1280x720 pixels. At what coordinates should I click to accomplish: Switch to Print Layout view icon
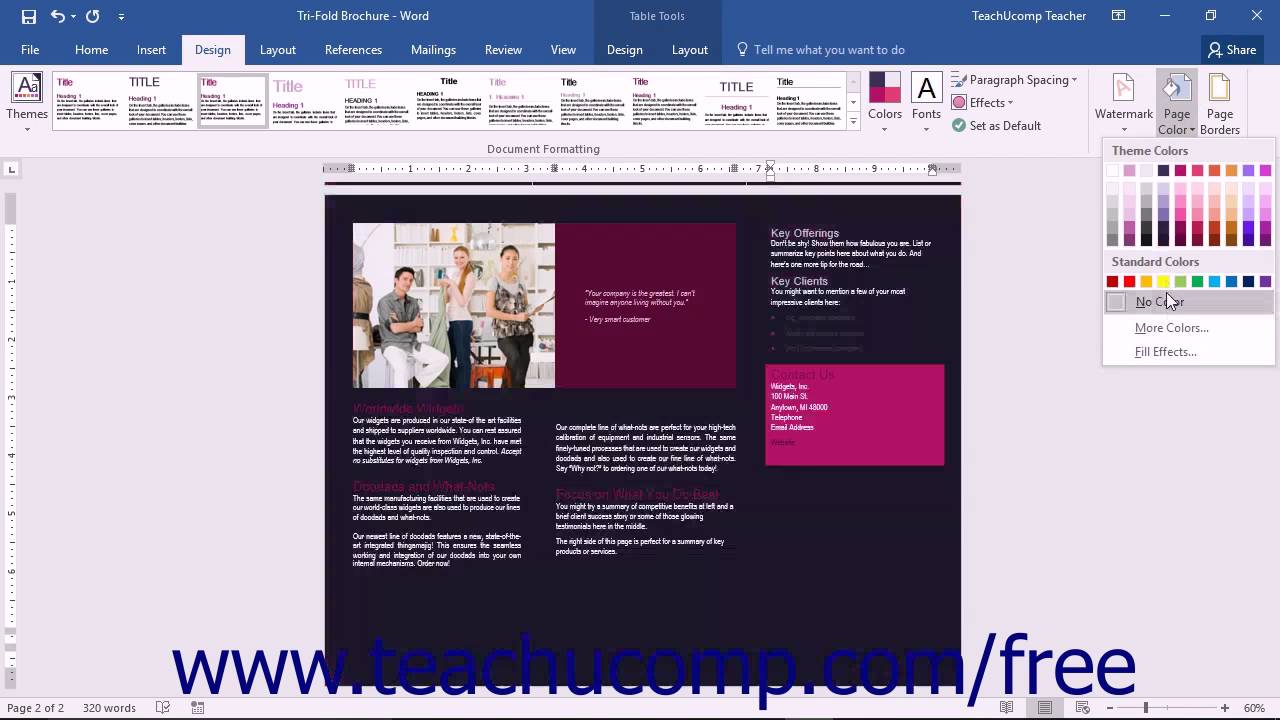tap(1045, 708)
